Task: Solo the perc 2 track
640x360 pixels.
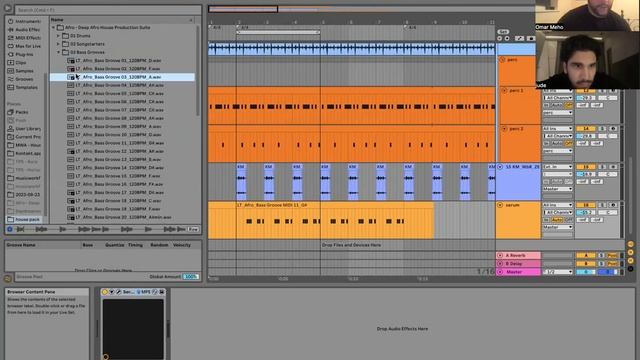Action: [x=602, y=129]
